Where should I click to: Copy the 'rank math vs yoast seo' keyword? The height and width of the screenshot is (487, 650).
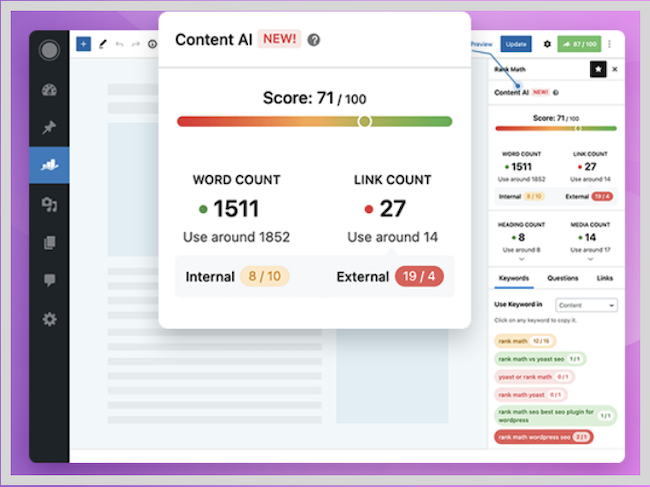coord(540,359)
